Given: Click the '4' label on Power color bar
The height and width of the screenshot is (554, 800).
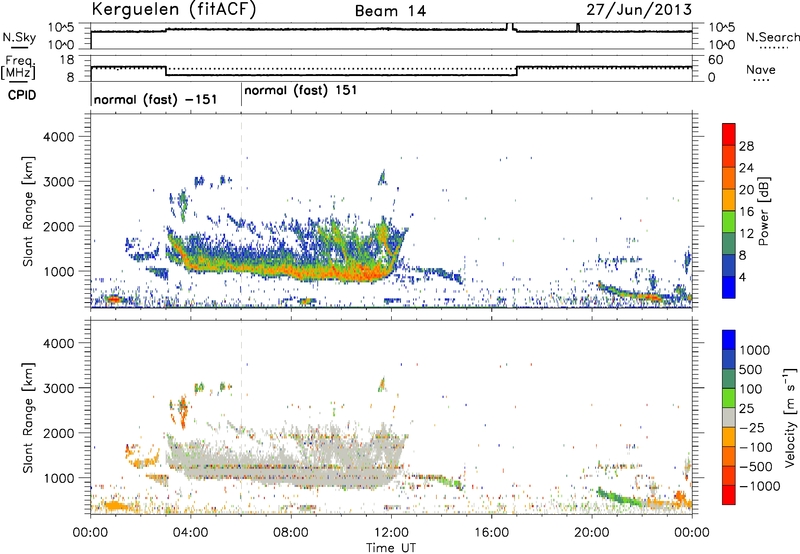Looking at the screenshot, I should (743, 277).
